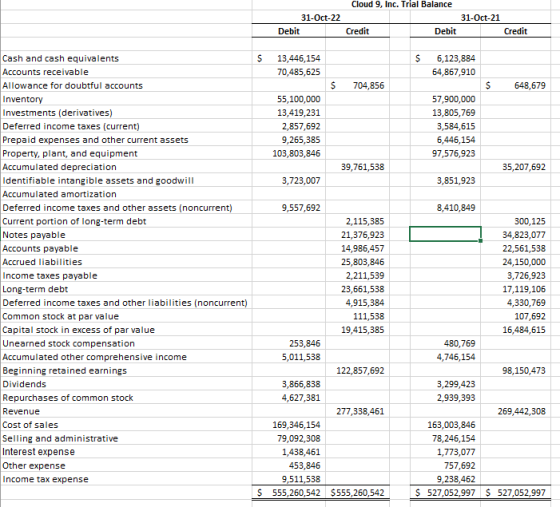Click 'Property, plant, and equipment' label
Viewport: 560px width, 507px height.
pyautogui.click(x=70, y=153)
